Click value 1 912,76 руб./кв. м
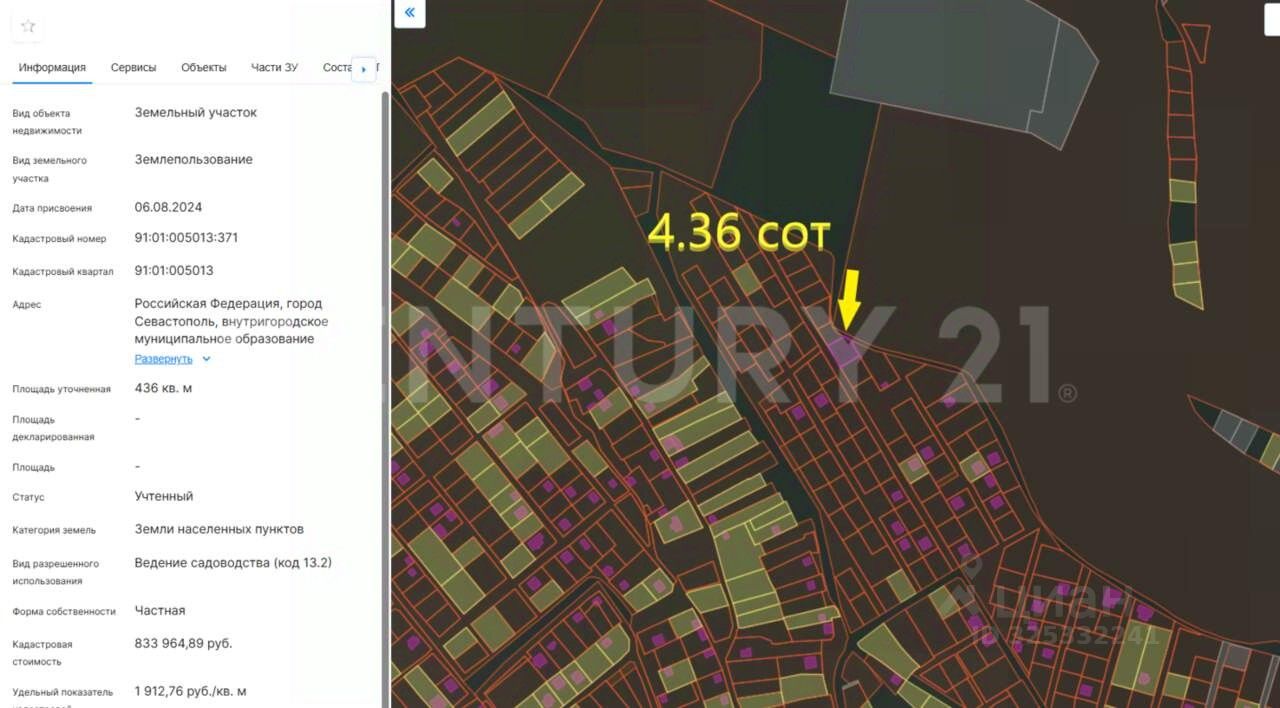This screenshot has width=1280, height=708. point(190,691)
